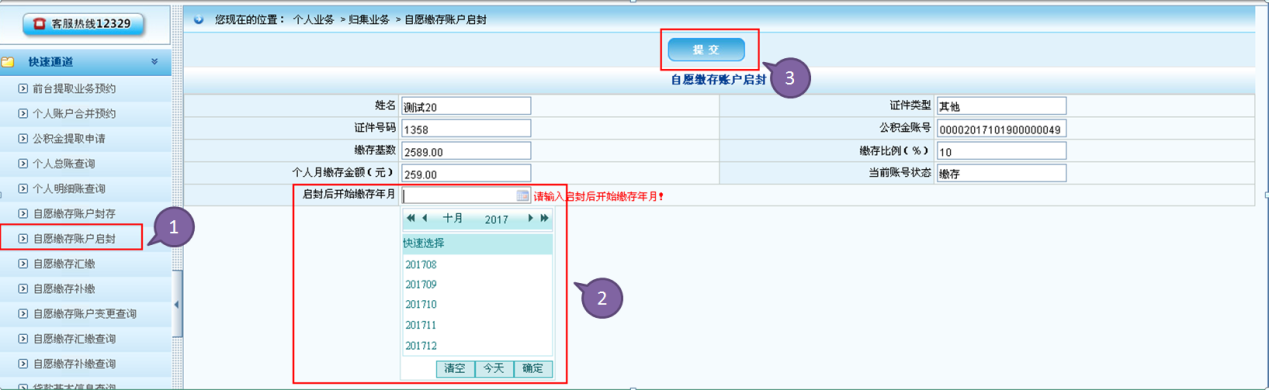Viewport: 1269px width, 390px height.
Task: Go to previous month in calendar
Action: pyautogui.click(x=425, y=218)
